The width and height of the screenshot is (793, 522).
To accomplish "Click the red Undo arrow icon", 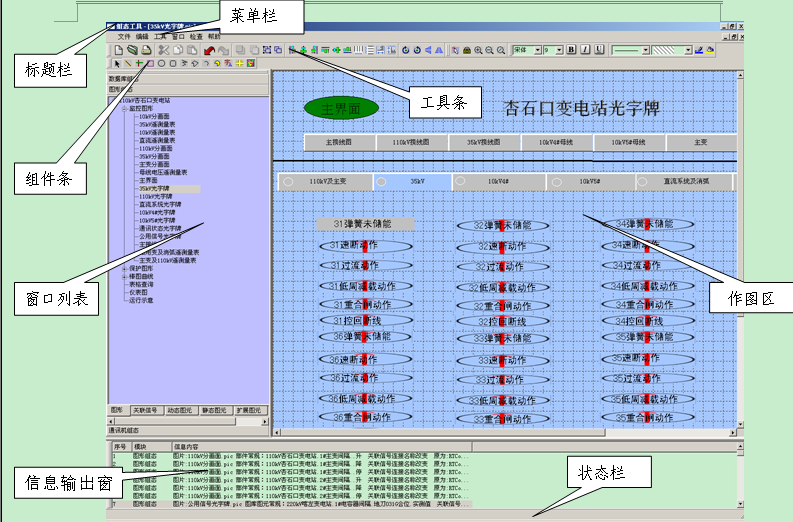I will click(208, 50).
